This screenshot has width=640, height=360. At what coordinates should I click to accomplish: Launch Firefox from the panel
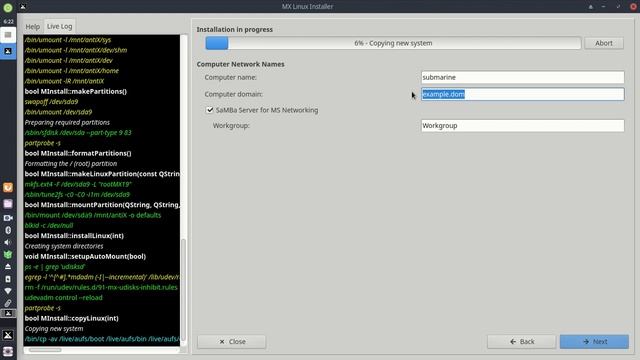(8, 187)
